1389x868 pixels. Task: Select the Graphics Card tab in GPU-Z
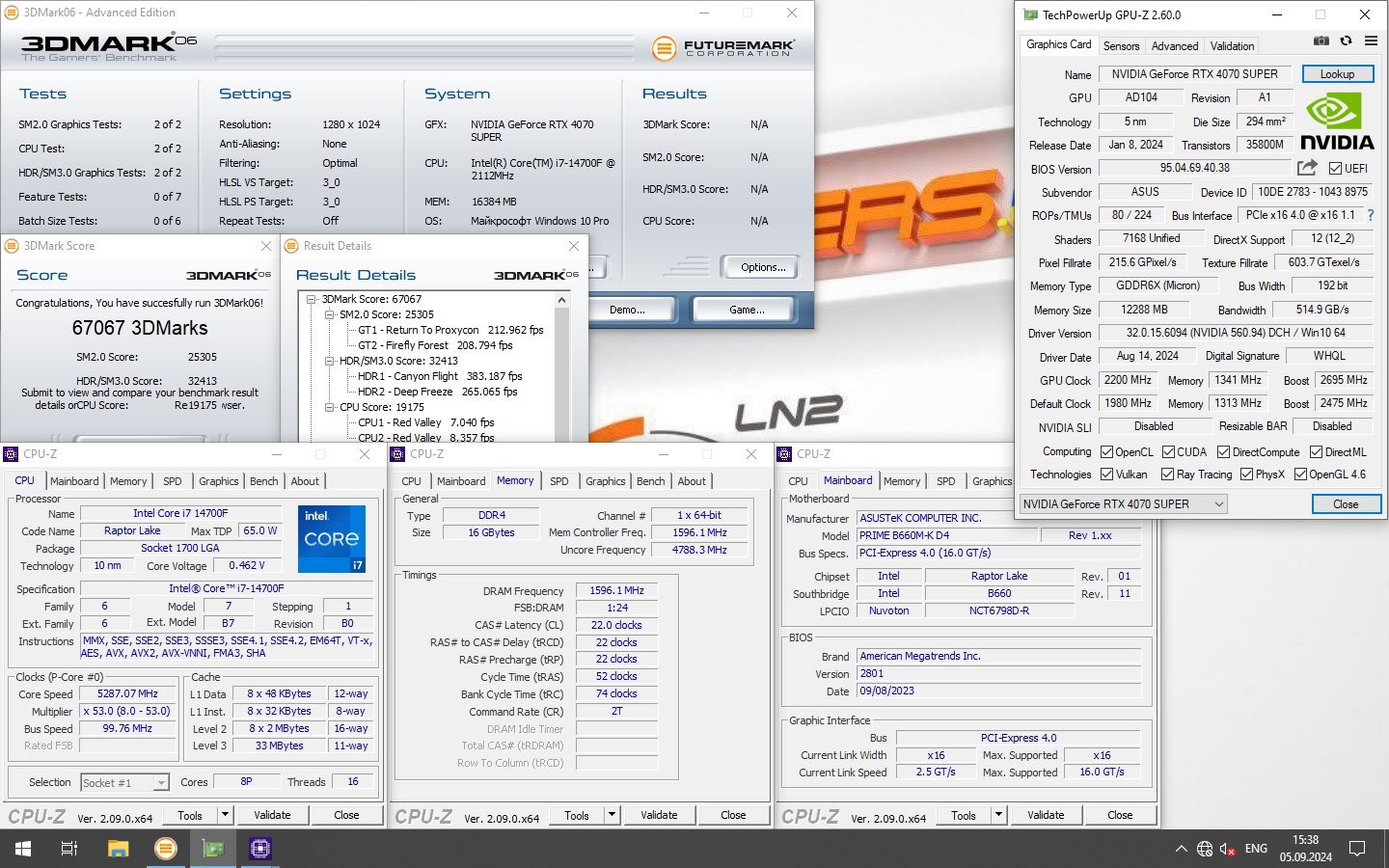1058,44
